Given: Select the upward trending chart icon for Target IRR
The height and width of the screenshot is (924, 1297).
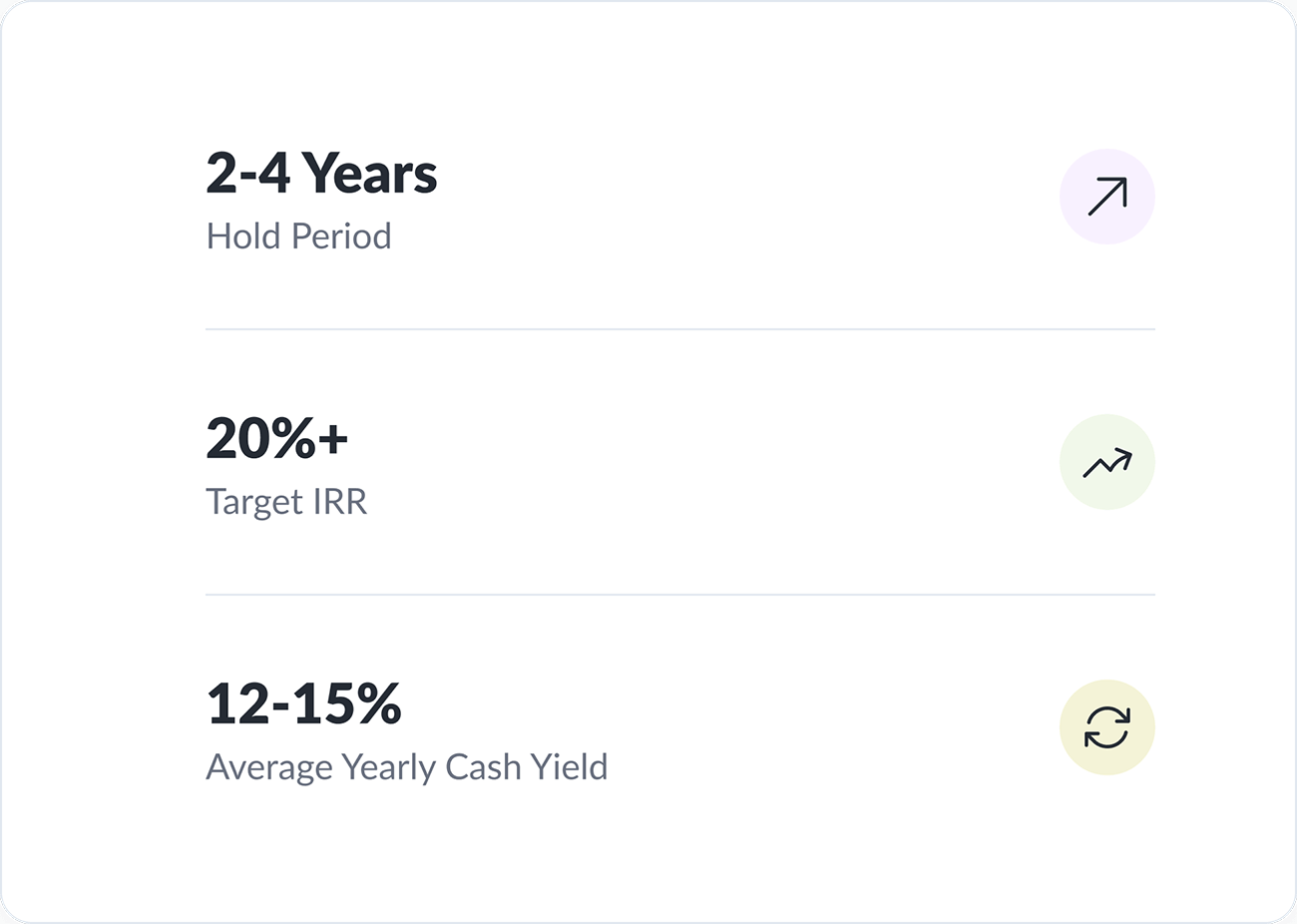Looking at the screenshot, I should pos(1107,461).
